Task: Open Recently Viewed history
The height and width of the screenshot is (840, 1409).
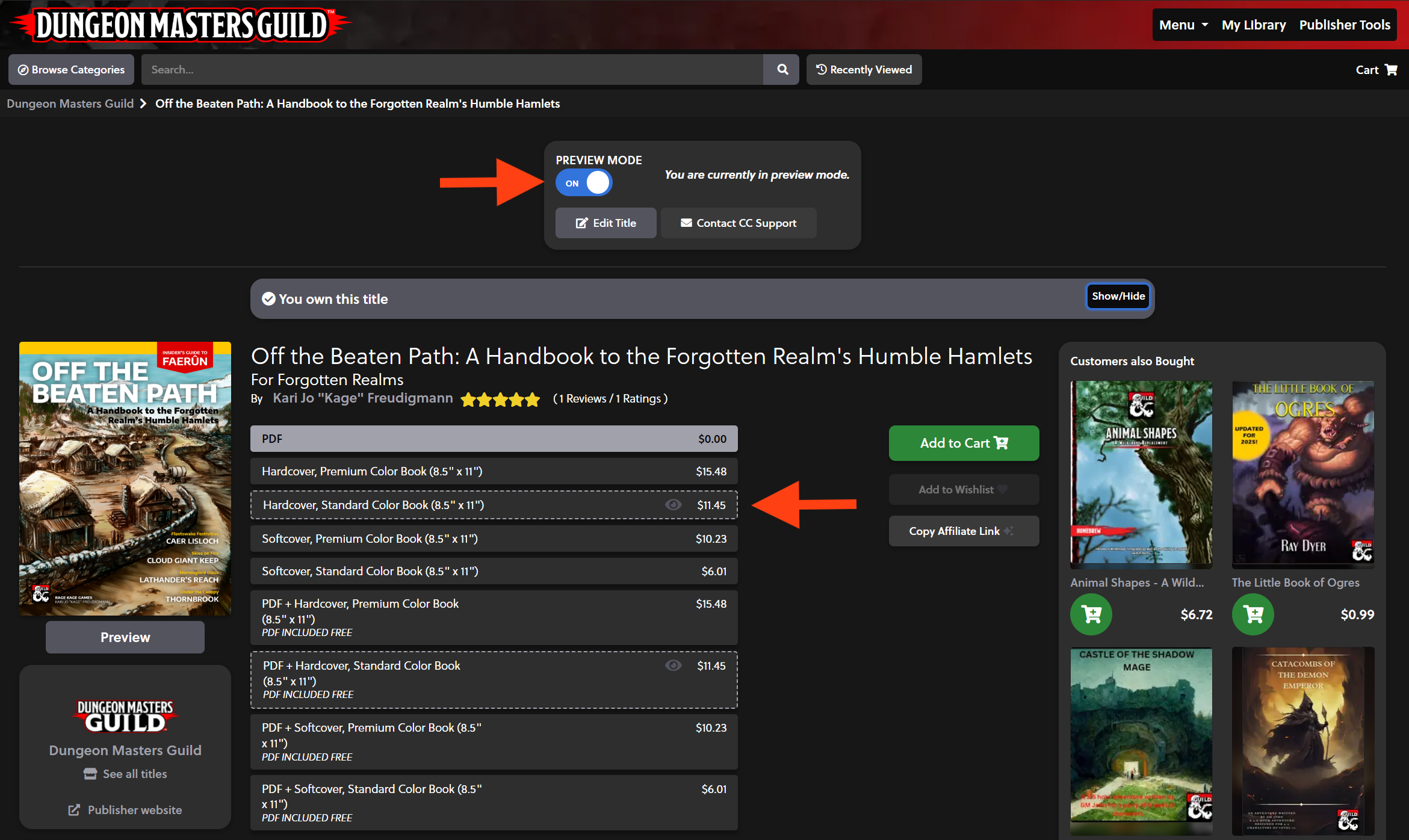Action: coord(864,70)
